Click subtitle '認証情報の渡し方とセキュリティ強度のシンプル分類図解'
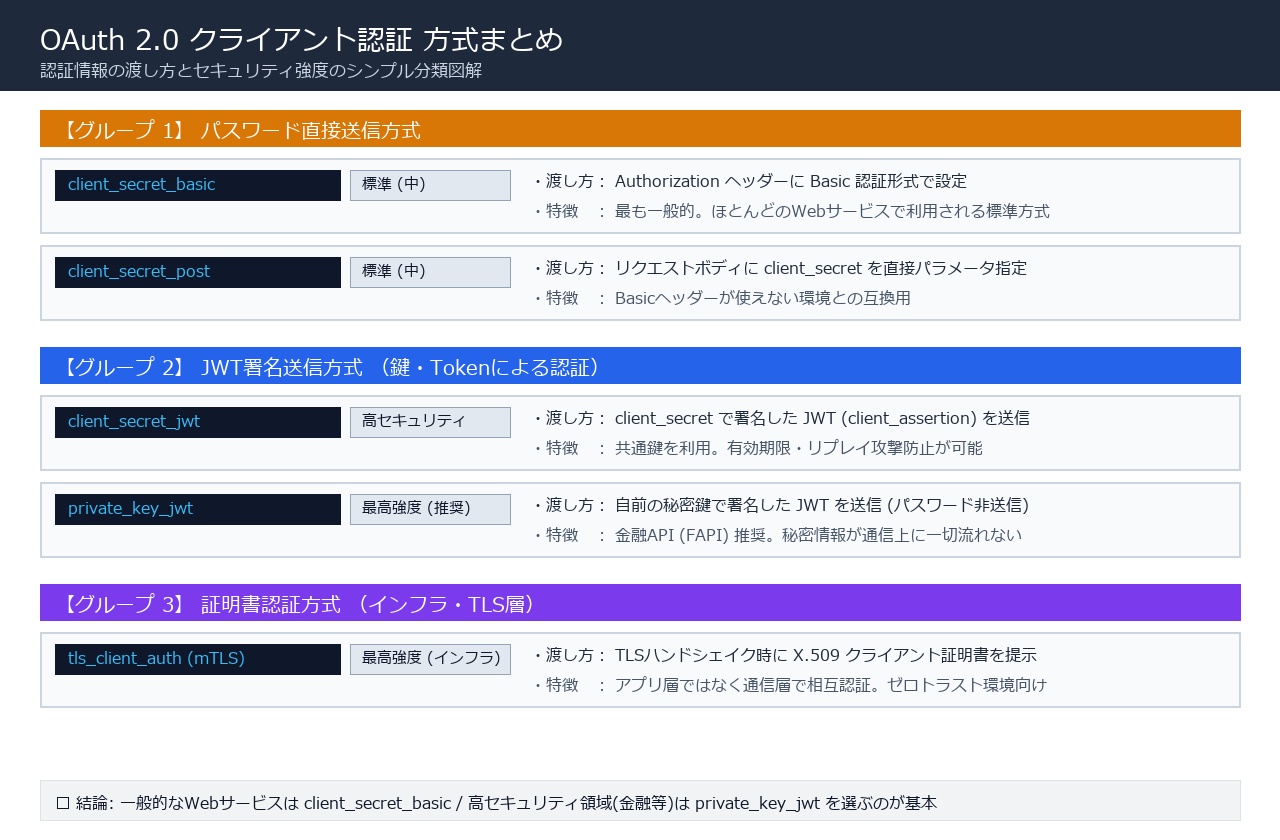Image resolution: width=1280 pixels, height=840 pixels. [x=261, y=71]
